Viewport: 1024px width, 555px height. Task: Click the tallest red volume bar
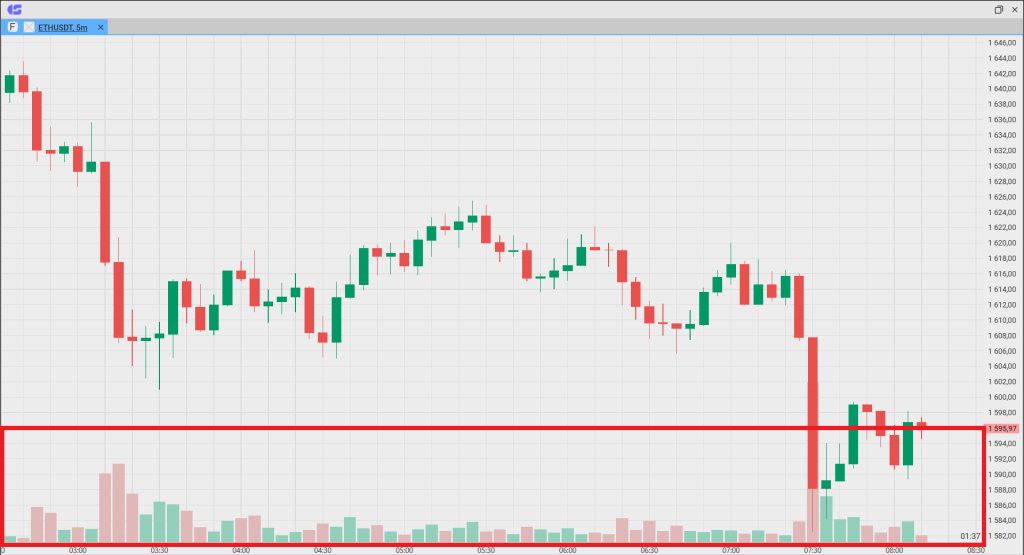[x=118, y=502]
